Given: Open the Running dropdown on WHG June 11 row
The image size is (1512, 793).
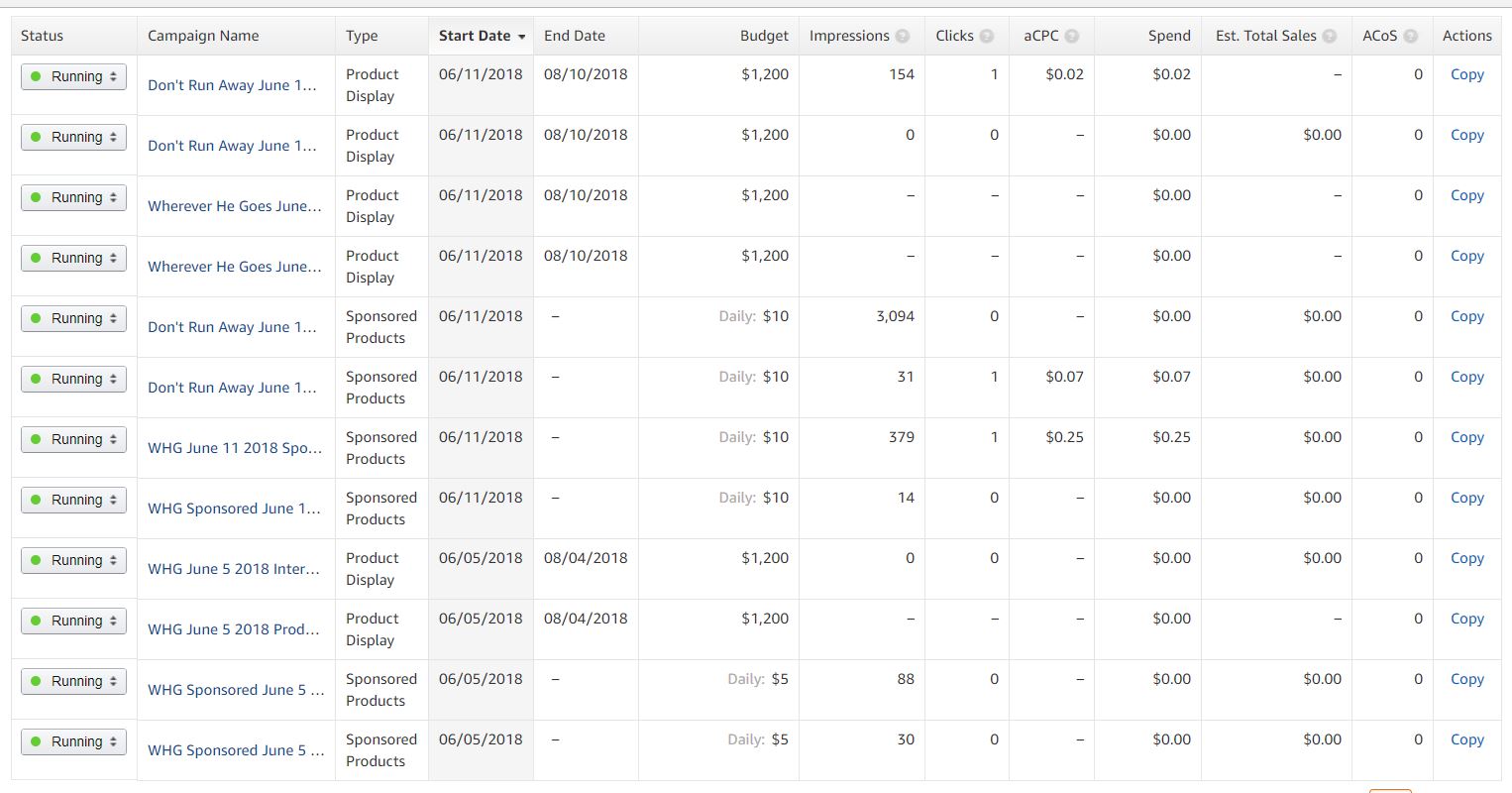Looking at the screenshot, I should [73, 438].
